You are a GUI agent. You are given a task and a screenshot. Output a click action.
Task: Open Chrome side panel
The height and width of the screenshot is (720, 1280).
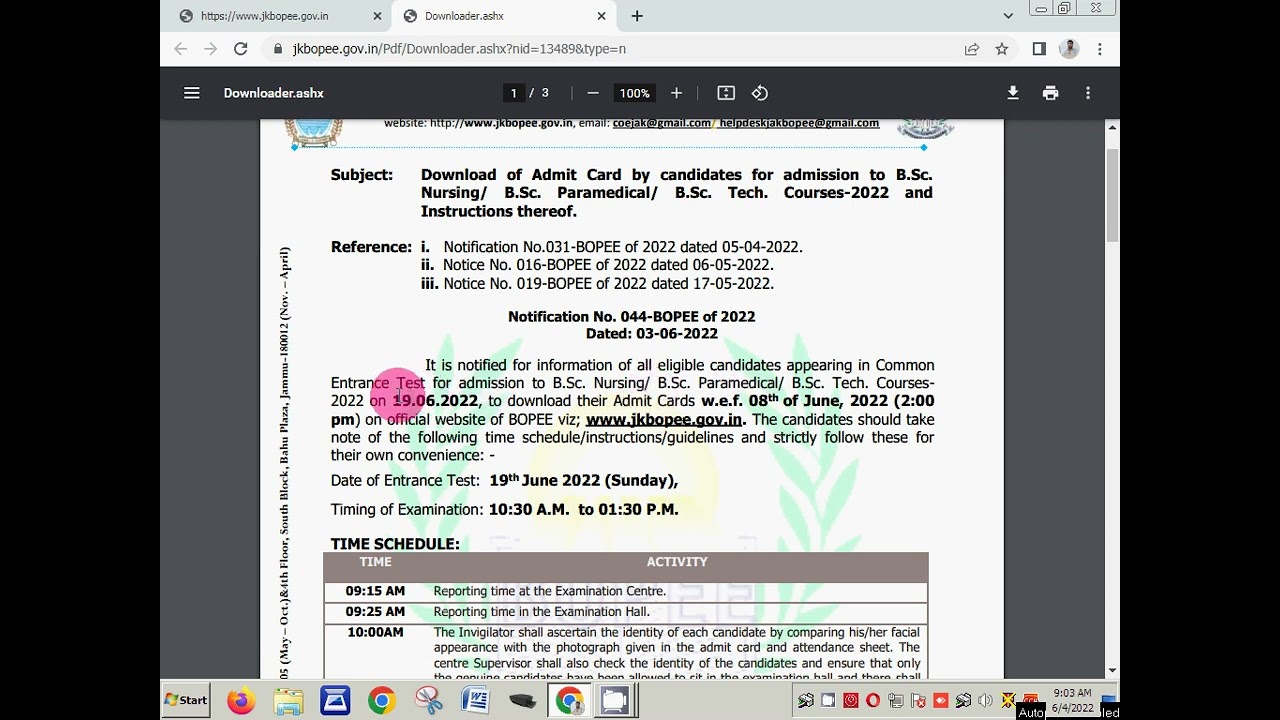pos(1039,48)
